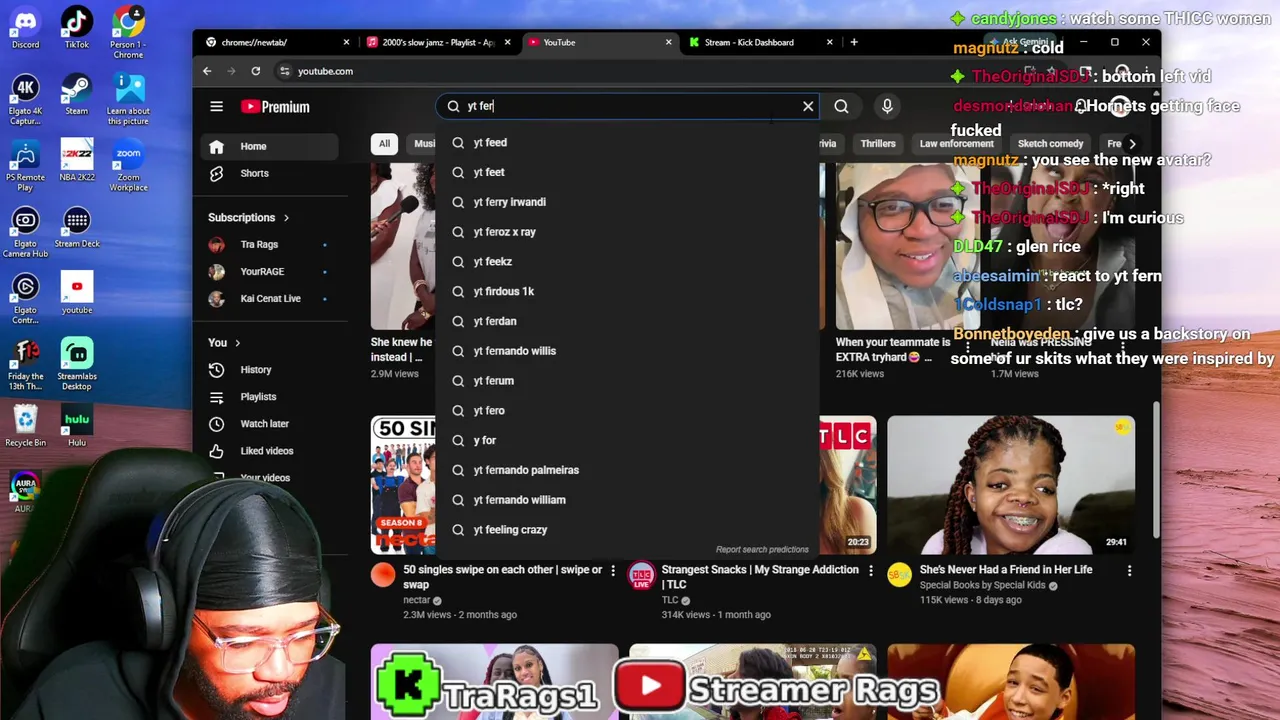The width and height of the screenshot is (1280, 720).
Task: Open Stream Deck desktop icon
Action: click(76, 227)
